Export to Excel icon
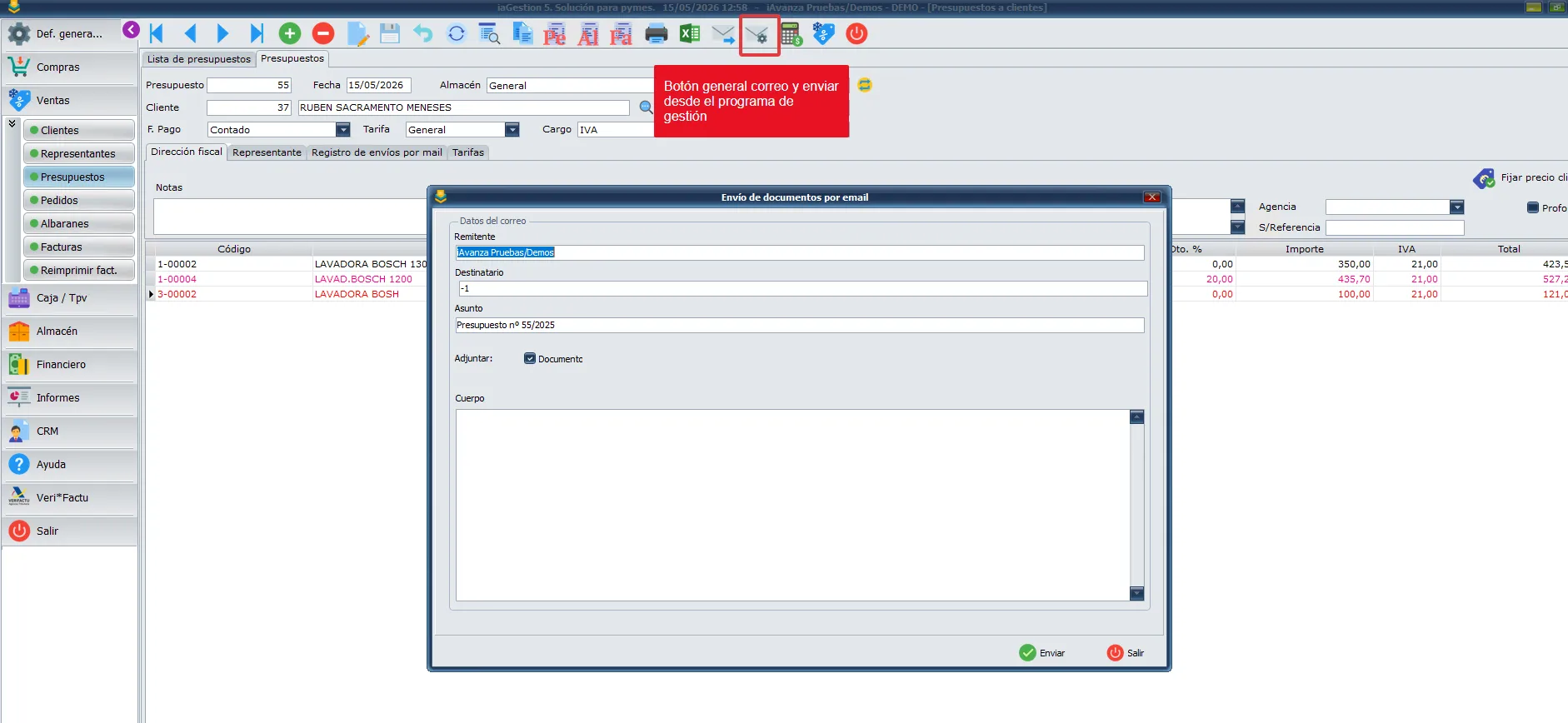Viewport: 1568px width, 723px height. pyautogui.click(x=690, y=33)
